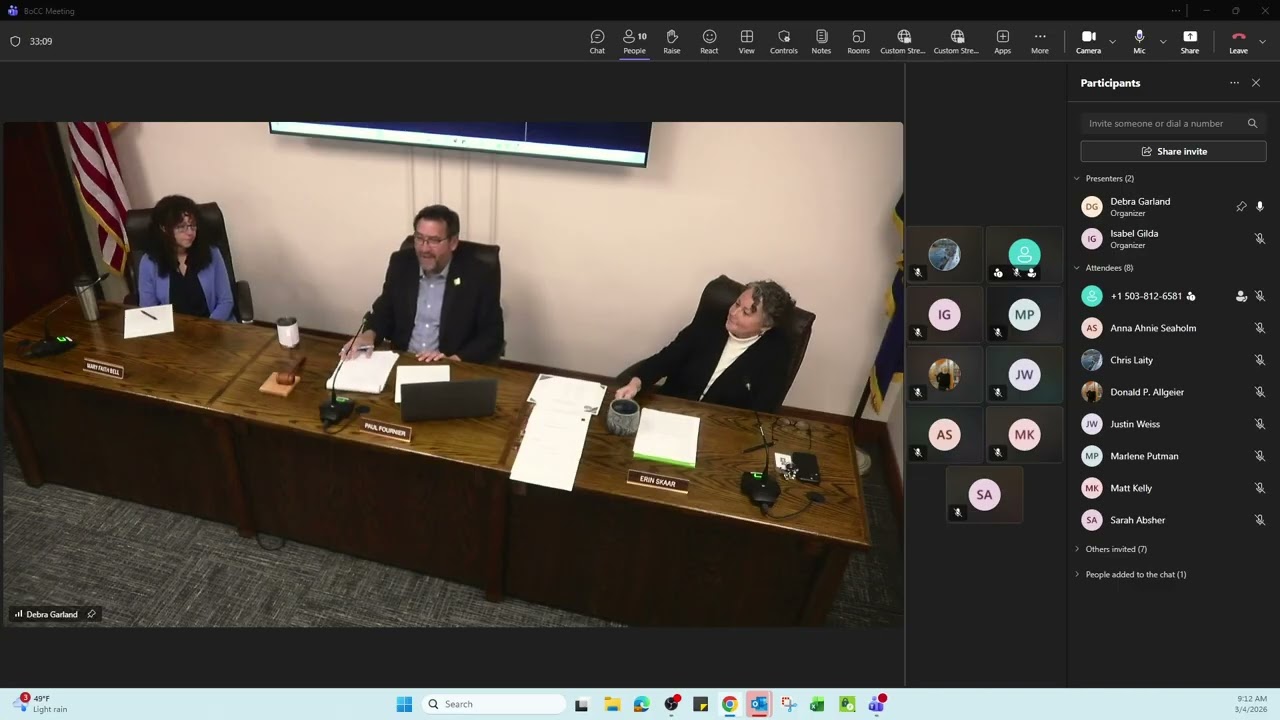Viewport: 1280px width, 720px height.
Task: Click the AS participant video tile
Action: 944,435
